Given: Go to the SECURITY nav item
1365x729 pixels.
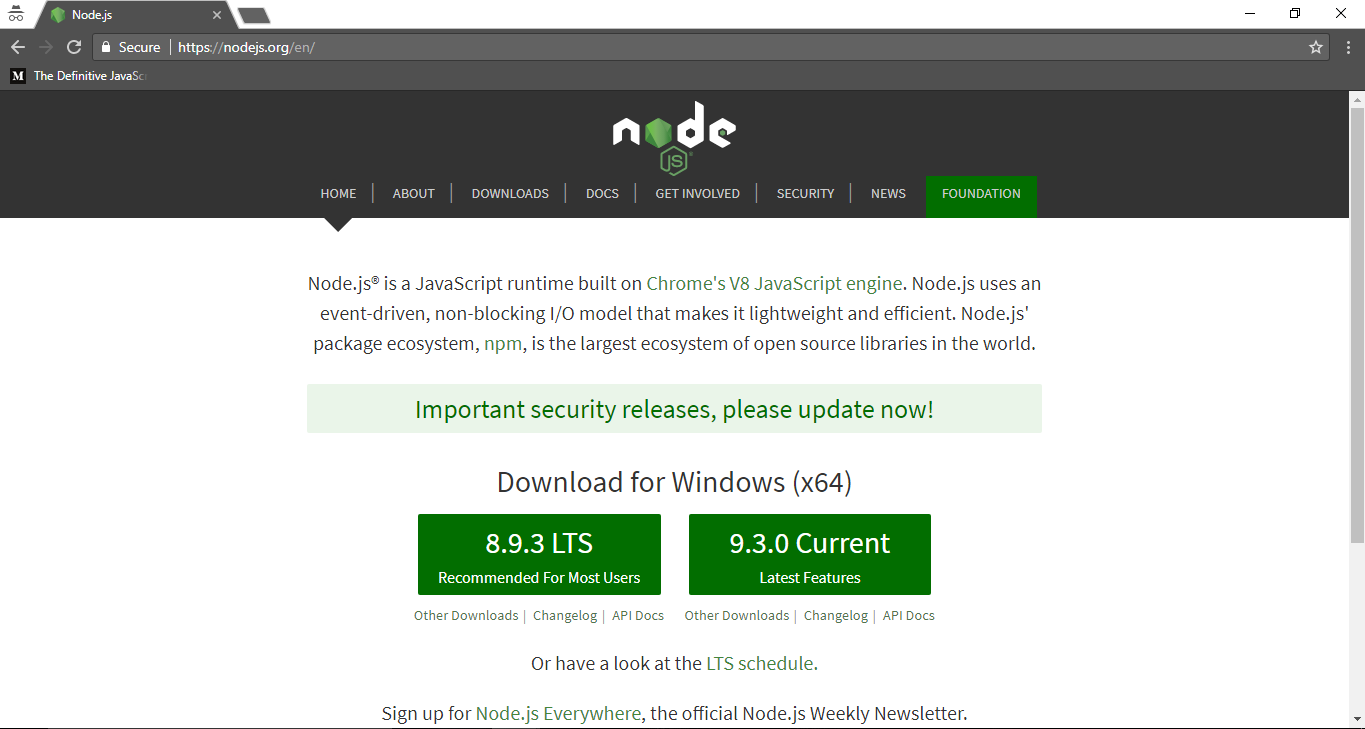Looking at the screenshot, I should point(805,194).
